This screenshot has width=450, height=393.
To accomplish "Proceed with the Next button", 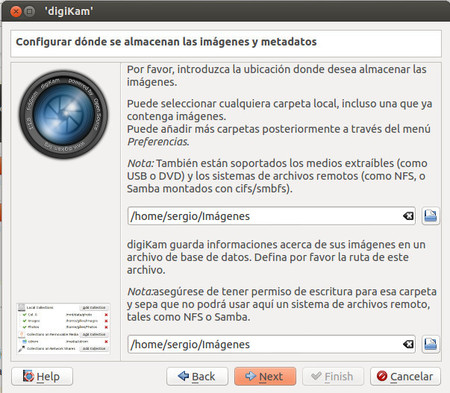I will [x=265, y=376].
